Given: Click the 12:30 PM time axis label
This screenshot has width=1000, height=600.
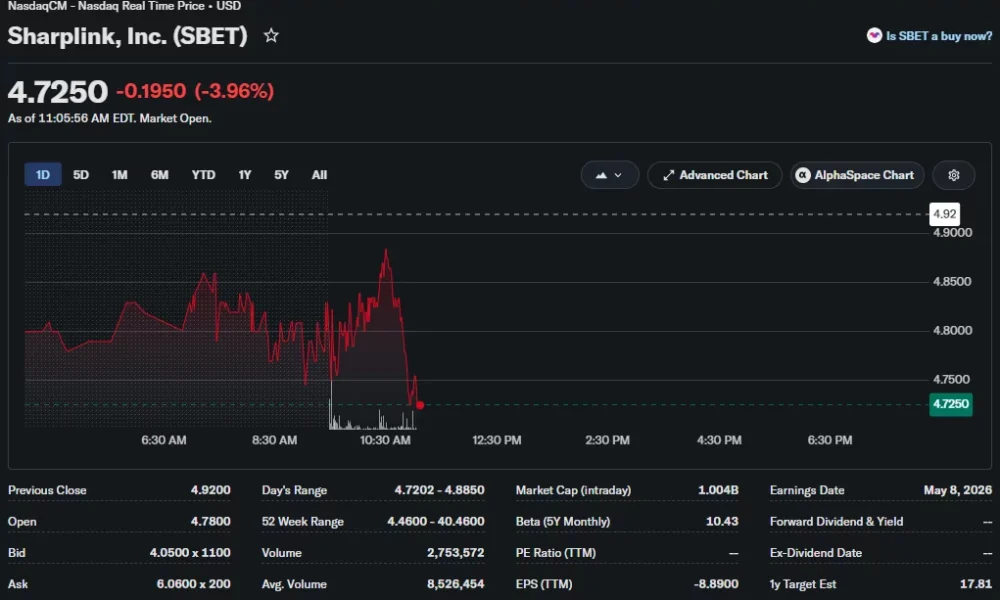Looking at the screenshot, I should coord(497,441).
